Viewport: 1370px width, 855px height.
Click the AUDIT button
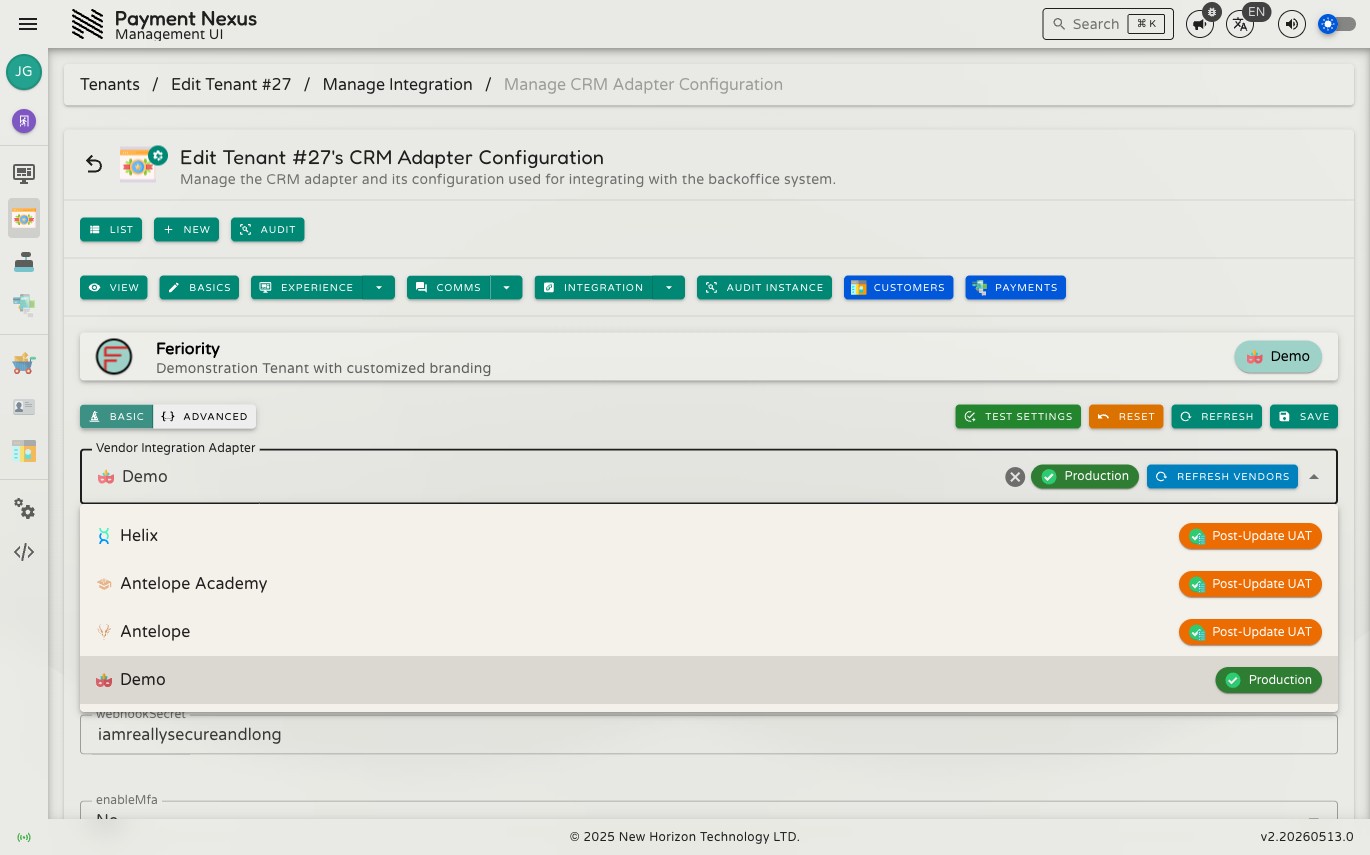pyautogui.click(x=268, y=229)
